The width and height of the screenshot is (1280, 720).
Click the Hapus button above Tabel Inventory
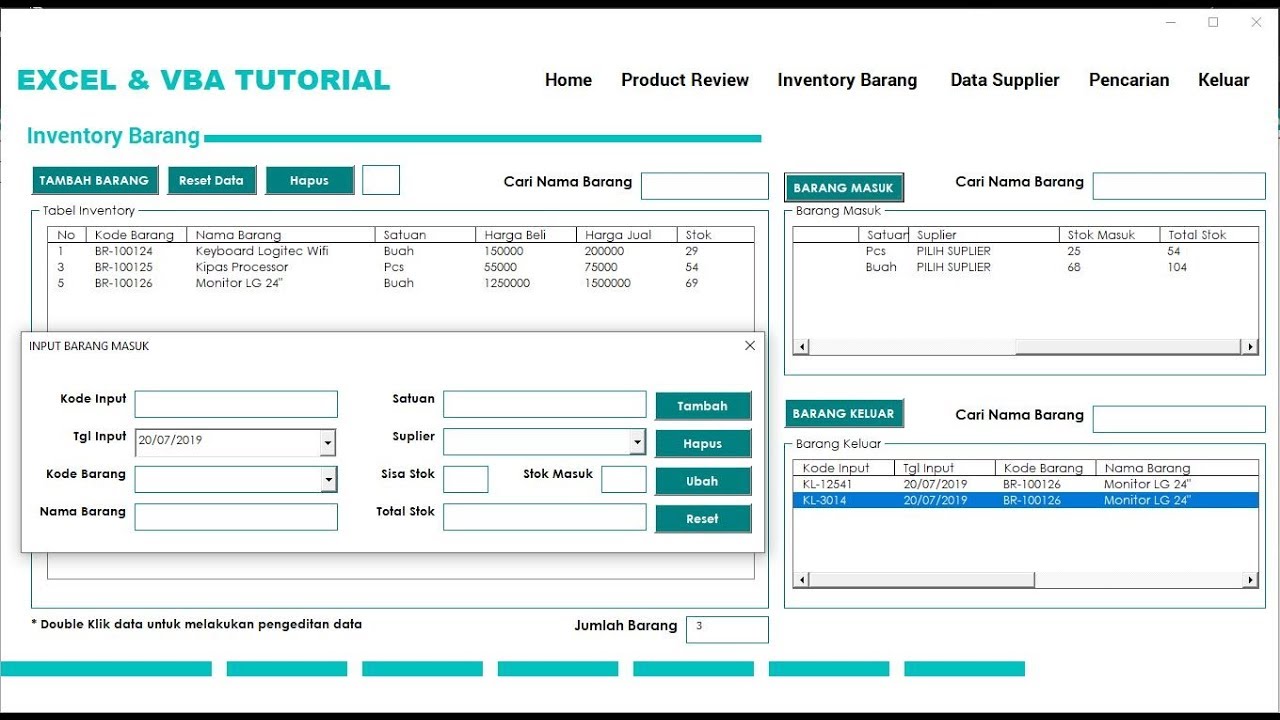(x=309, y=180)
